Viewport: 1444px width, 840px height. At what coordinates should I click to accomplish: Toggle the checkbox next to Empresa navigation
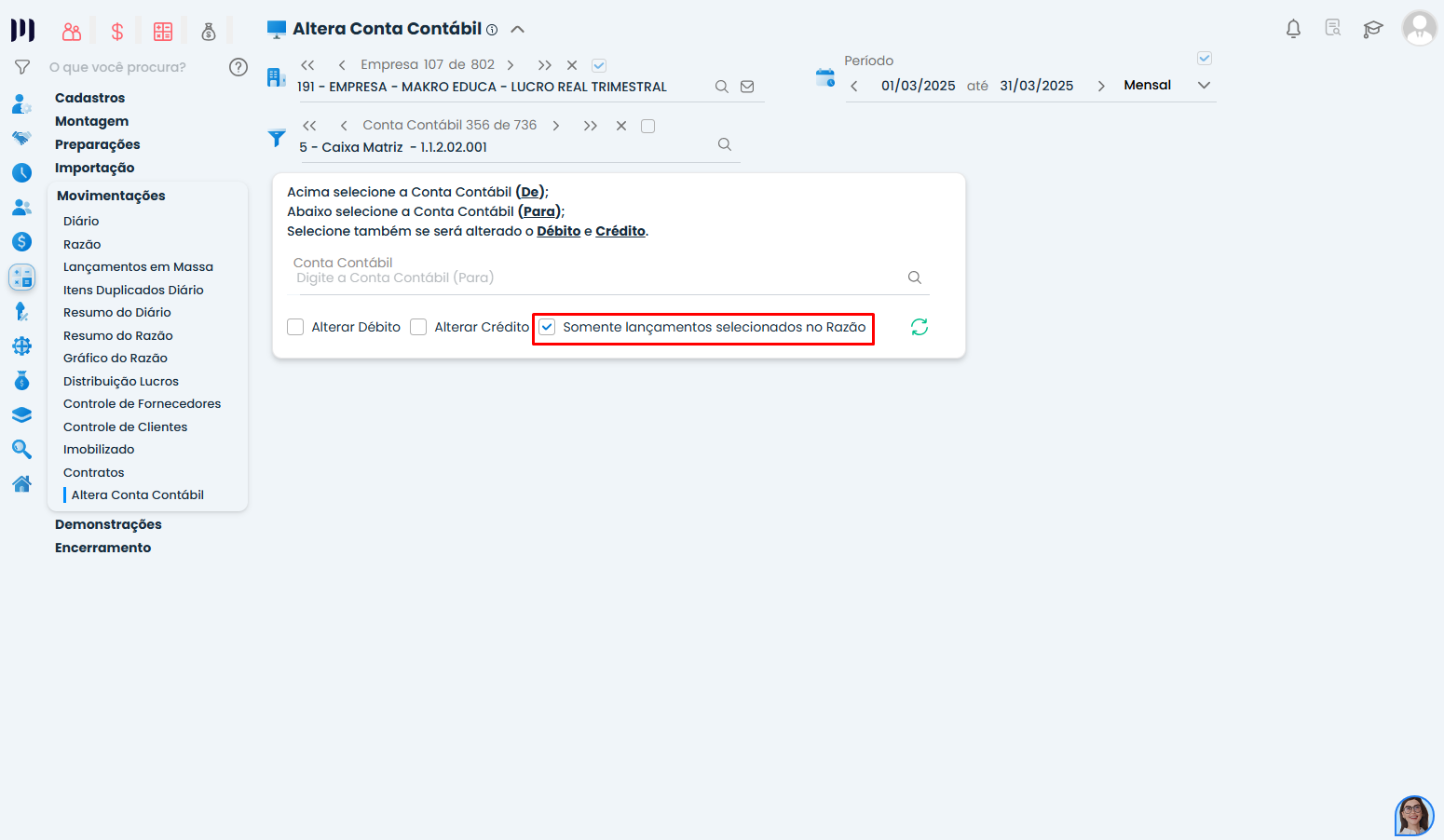tap(599, 65)
